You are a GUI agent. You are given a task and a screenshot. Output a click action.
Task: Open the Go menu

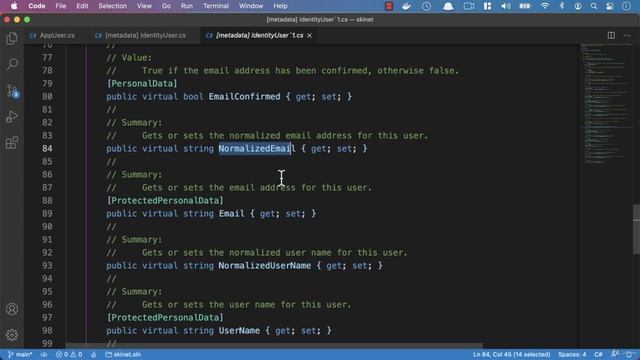pyautogui.click(x=166, y=6)
